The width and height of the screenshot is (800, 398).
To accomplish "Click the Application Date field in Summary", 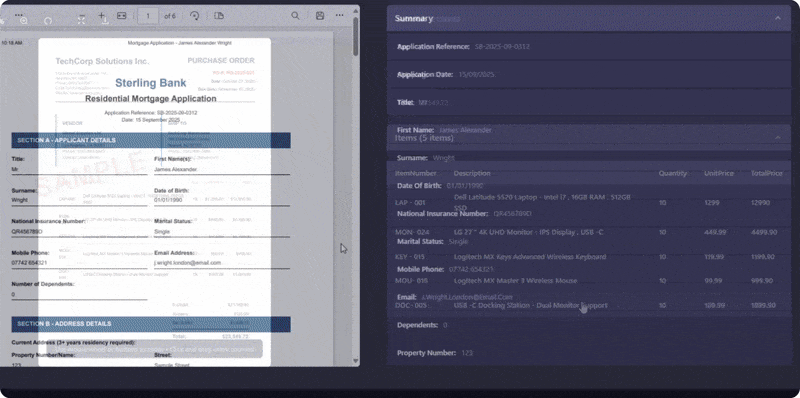I will point(589,74).
